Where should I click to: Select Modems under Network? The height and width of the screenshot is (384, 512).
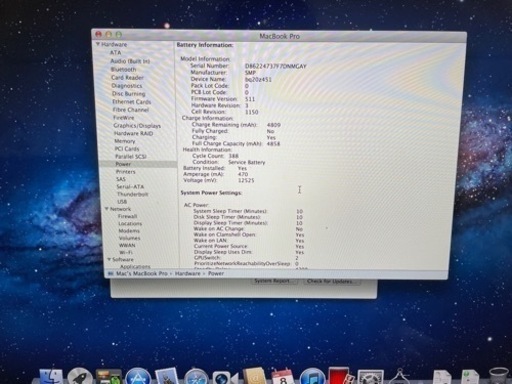pyautogui.click(x=129, y=231)
